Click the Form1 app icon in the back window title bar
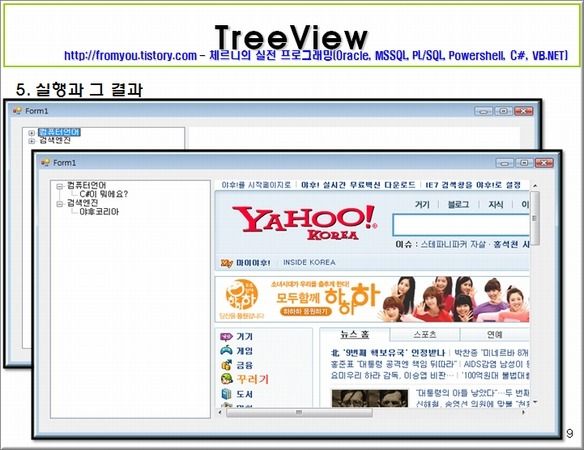The image size is (584, 450). (17, 111)
